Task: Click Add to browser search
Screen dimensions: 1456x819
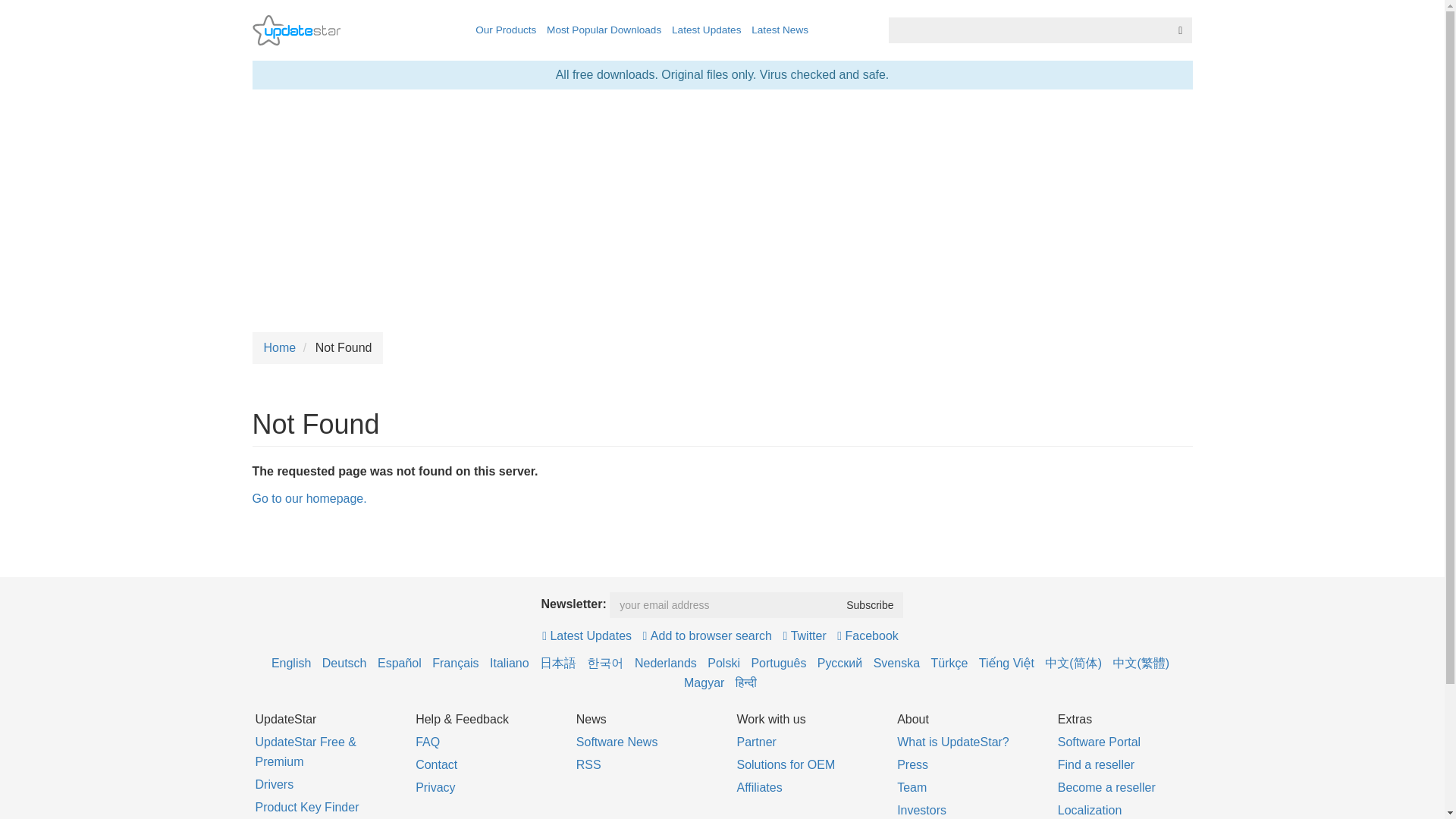Action: [707, 636]
